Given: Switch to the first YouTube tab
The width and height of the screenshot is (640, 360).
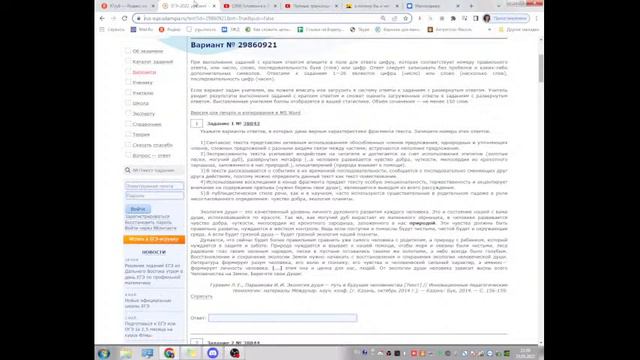Looking at the screenshot, I should (x=250, y=6).
